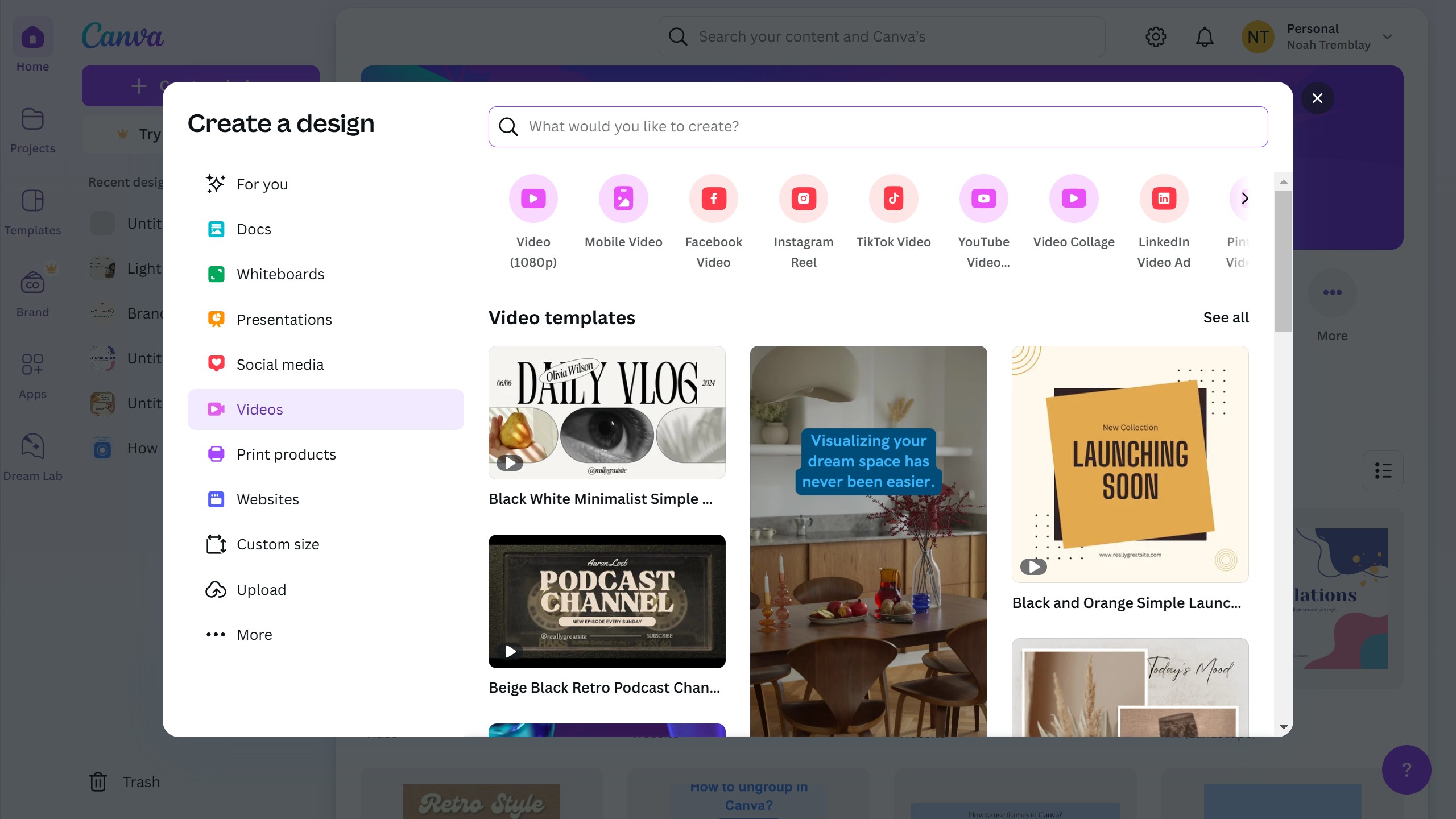Choose the Instagram Reel icon
Viewport: 1456px width, 819px height.
(x=803, y=198)
